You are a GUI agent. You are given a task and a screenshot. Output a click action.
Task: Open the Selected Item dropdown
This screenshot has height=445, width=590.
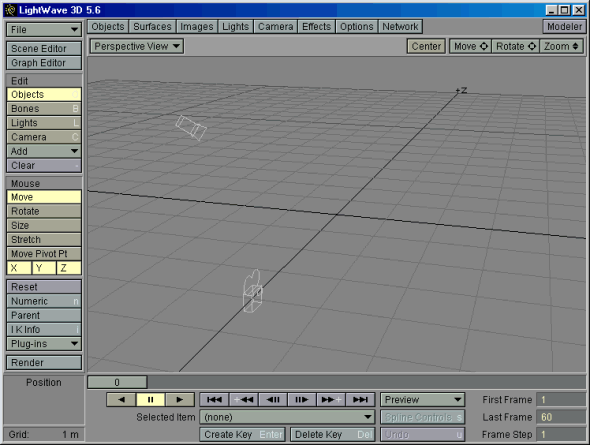287,417
